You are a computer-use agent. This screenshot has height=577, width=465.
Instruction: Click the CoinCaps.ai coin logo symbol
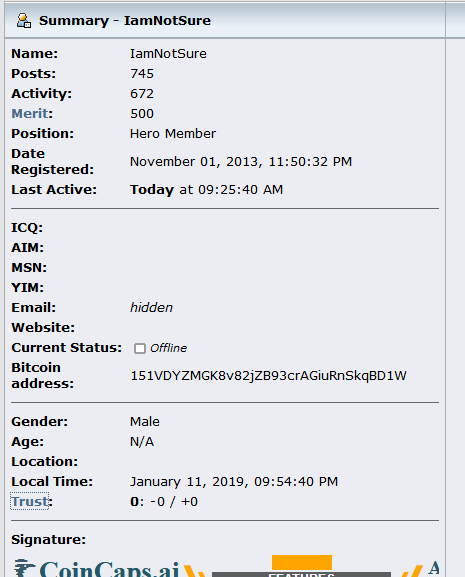click(25, 568)
